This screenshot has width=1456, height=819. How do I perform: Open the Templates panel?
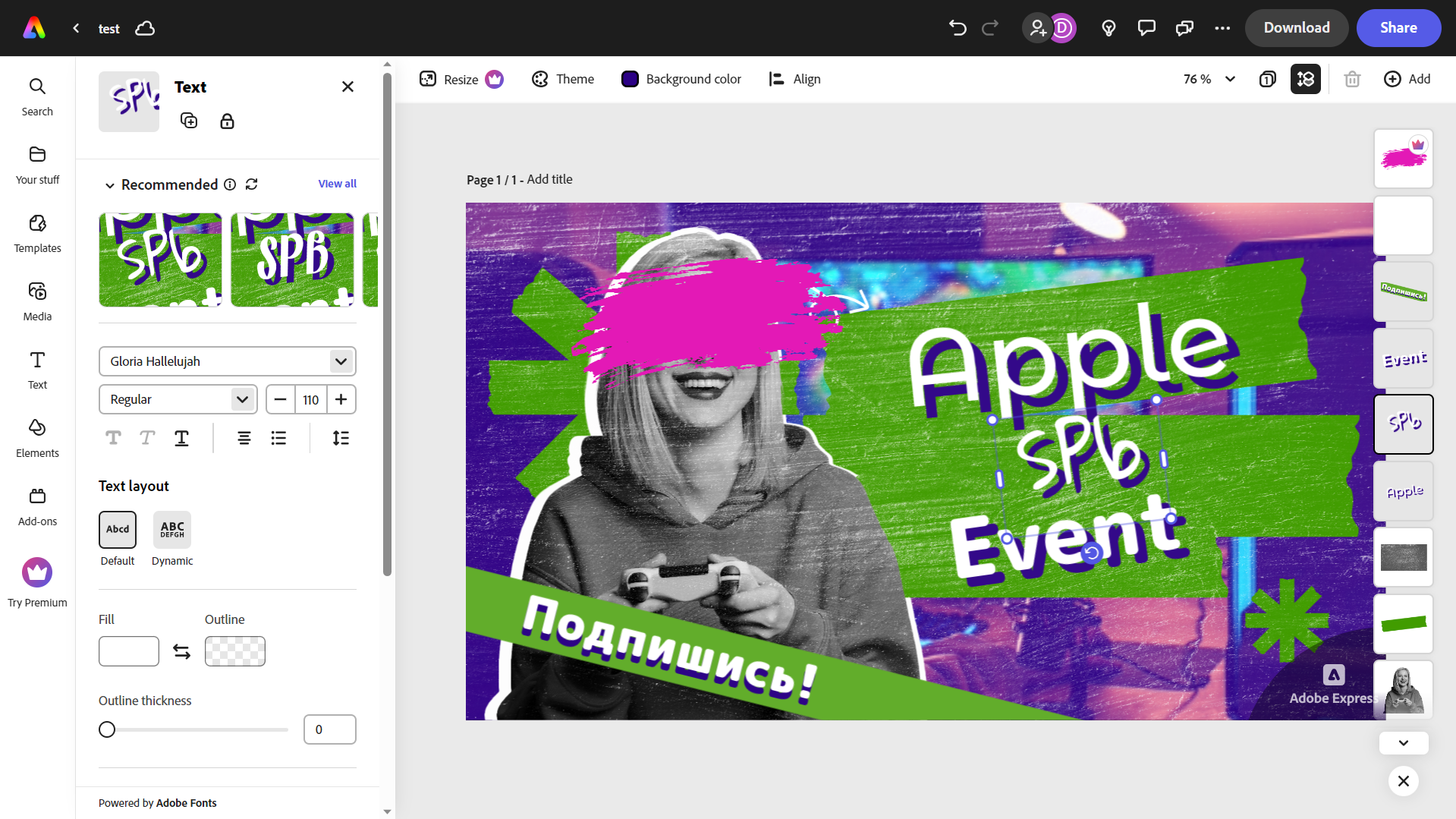[37, 234]
